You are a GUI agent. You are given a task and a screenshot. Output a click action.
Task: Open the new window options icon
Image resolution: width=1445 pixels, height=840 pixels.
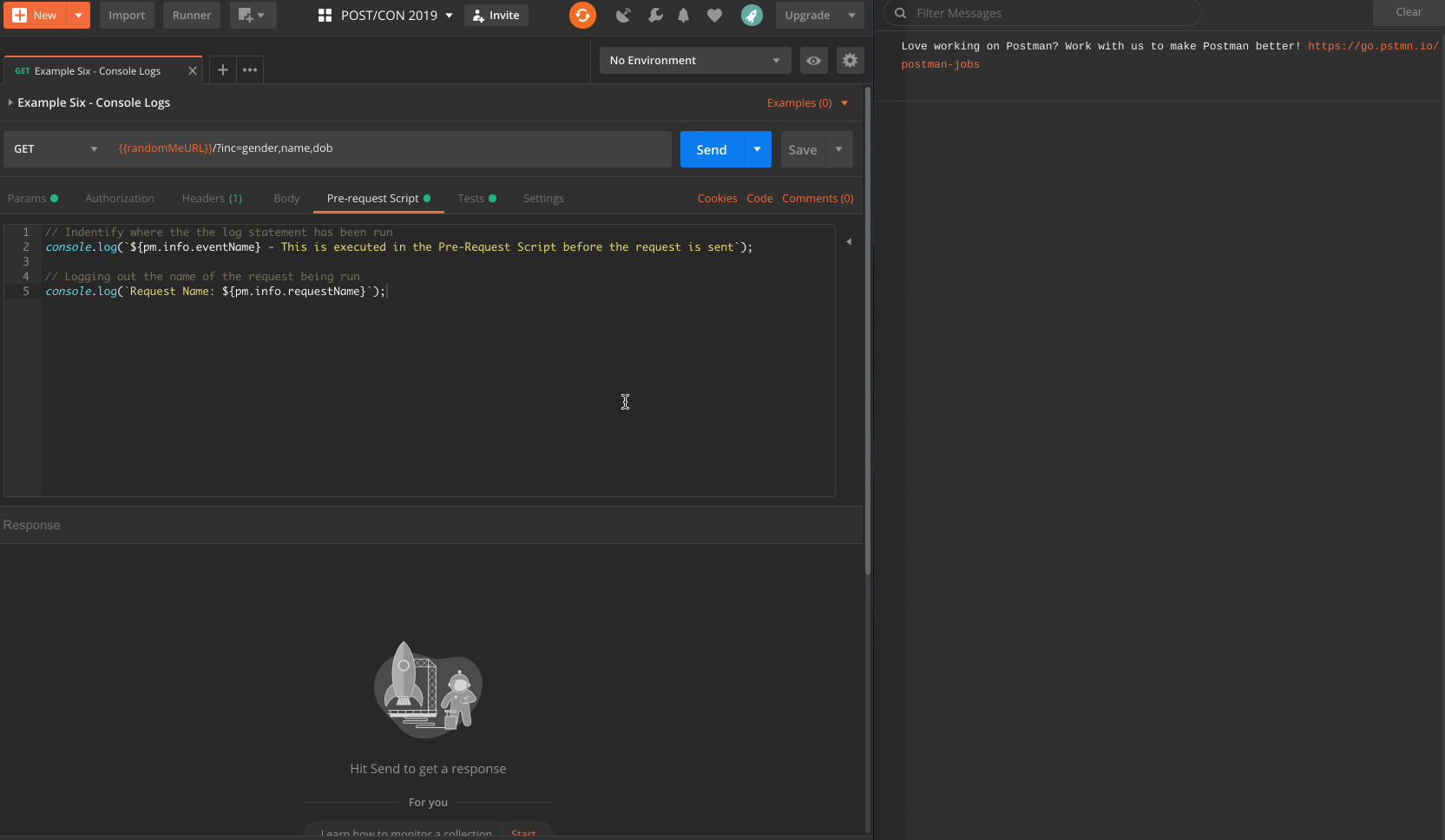(x=253, y=15)
